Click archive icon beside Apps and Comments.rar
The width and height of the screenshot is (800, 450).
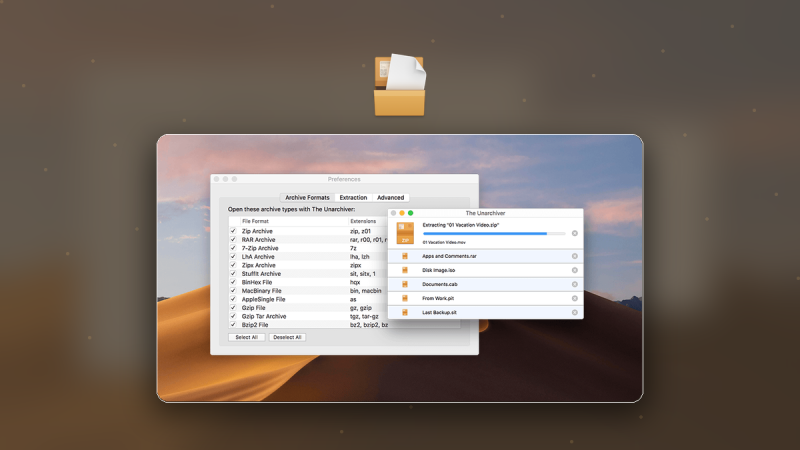pyautogui.click(x=405, y=256)
